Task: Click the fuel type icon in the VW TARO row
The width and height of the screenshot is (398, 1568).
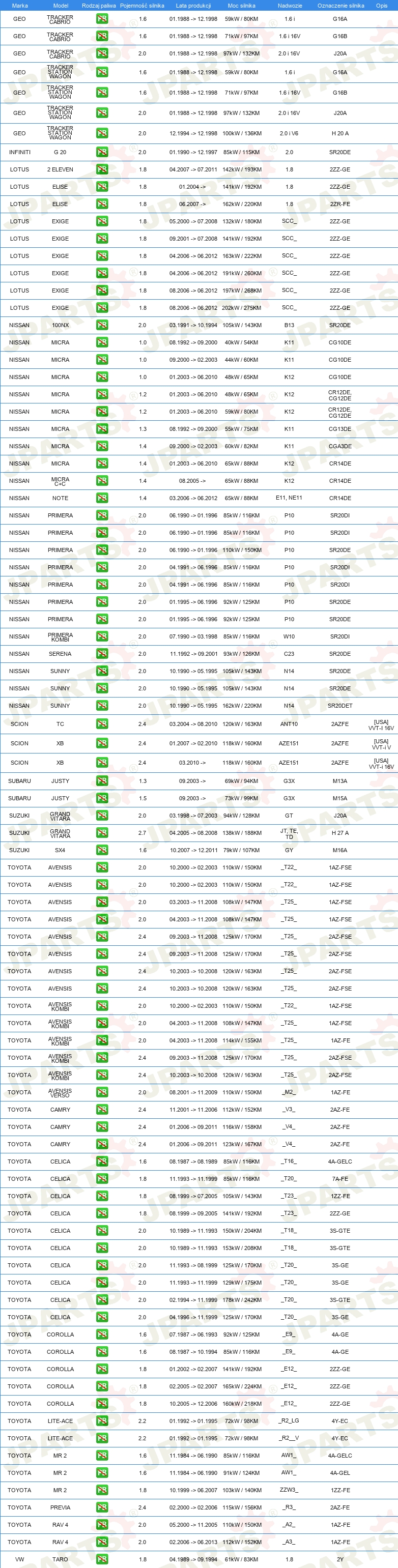Action: point(102,1559)
